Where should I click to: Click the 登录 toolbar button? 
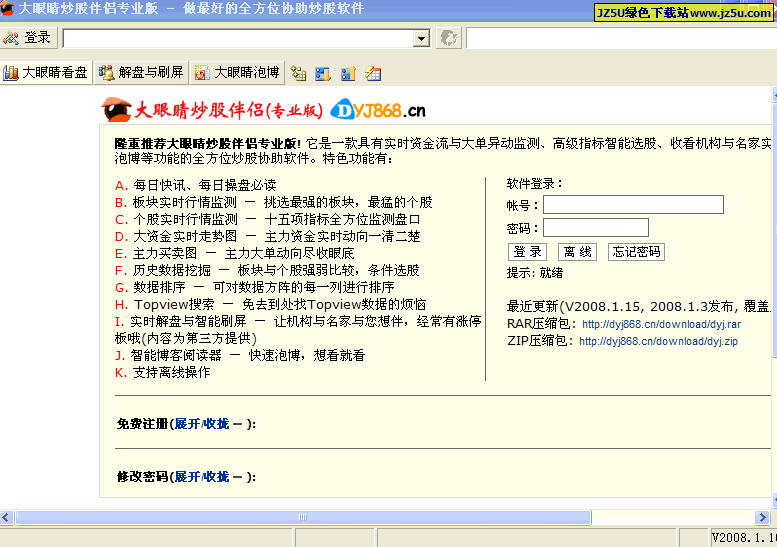(28, 38)
